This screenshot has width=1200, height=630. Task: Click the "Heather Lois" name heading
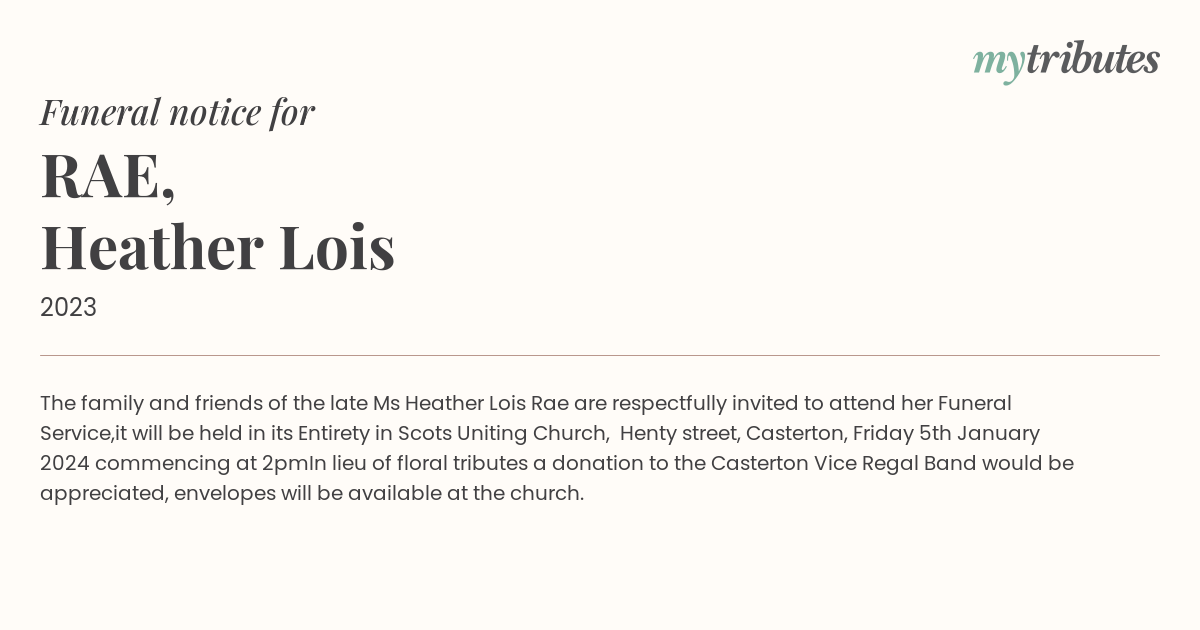[x=217, y=248]
